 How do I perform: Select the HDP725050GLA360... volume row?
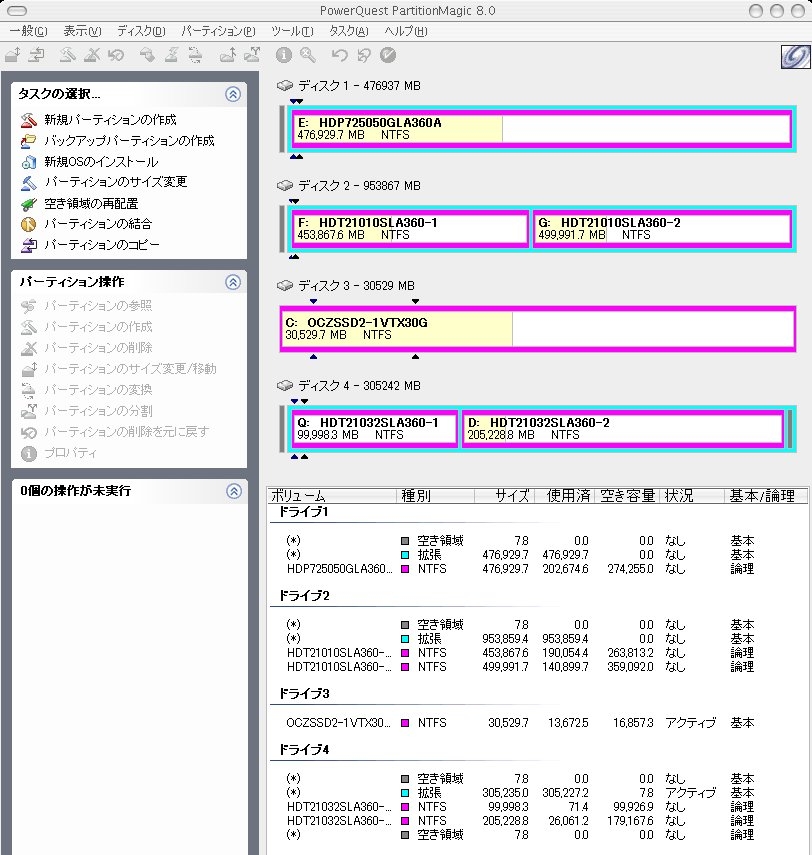pos(521,569)
